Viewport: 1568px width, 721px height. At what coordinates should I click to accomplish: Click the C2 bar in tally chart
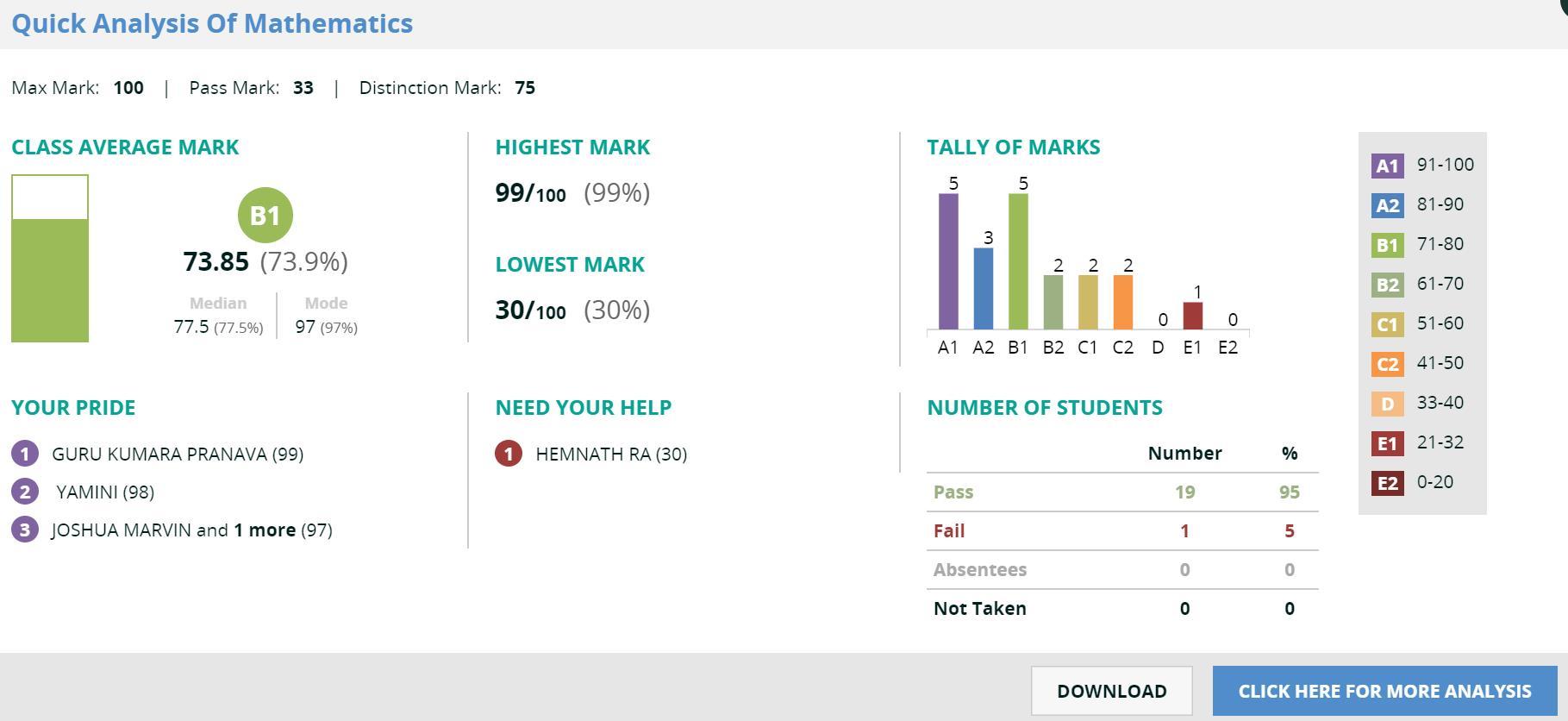(1123, 302)
